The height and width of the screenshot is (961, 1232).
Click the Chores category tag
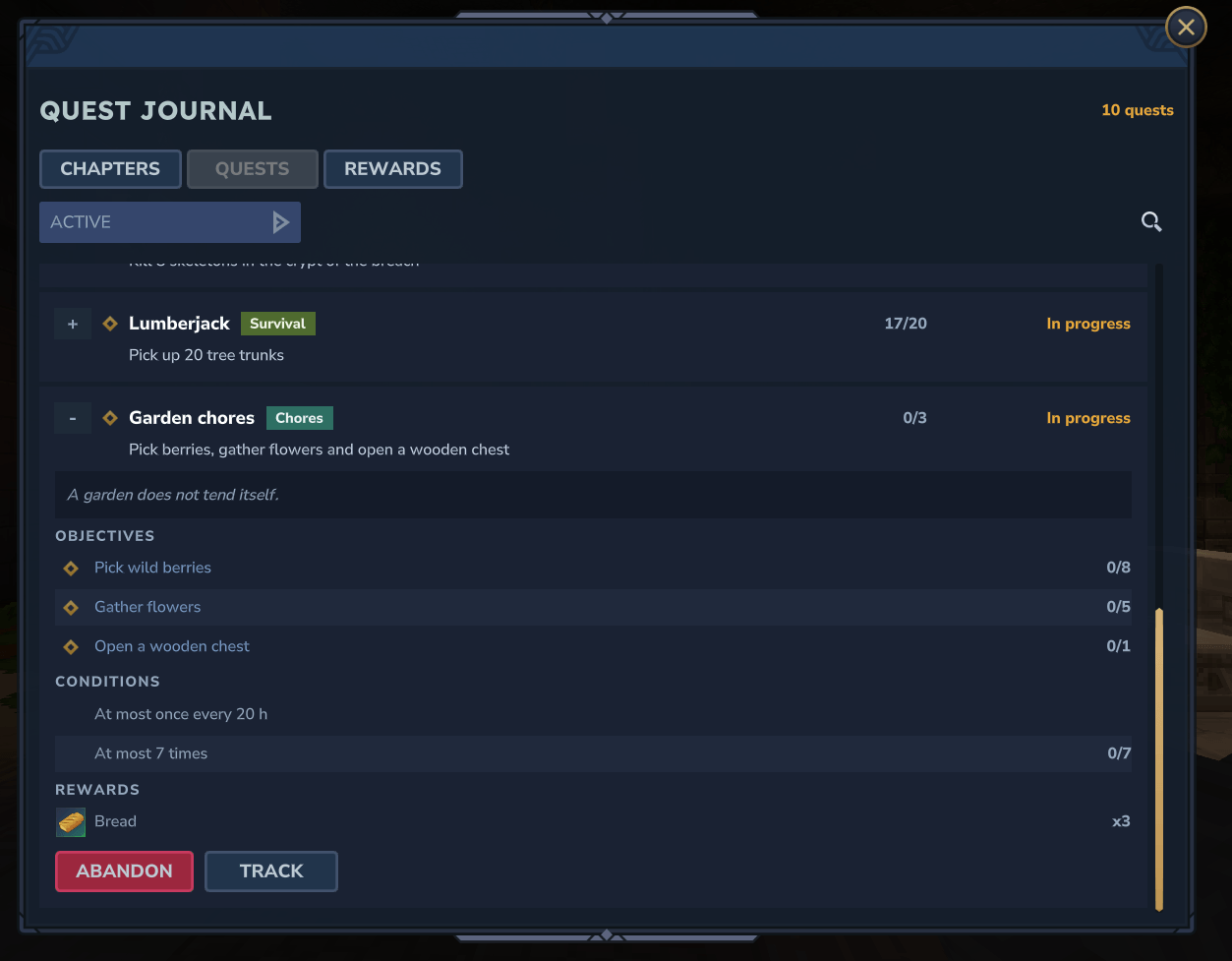click(300, 418)
